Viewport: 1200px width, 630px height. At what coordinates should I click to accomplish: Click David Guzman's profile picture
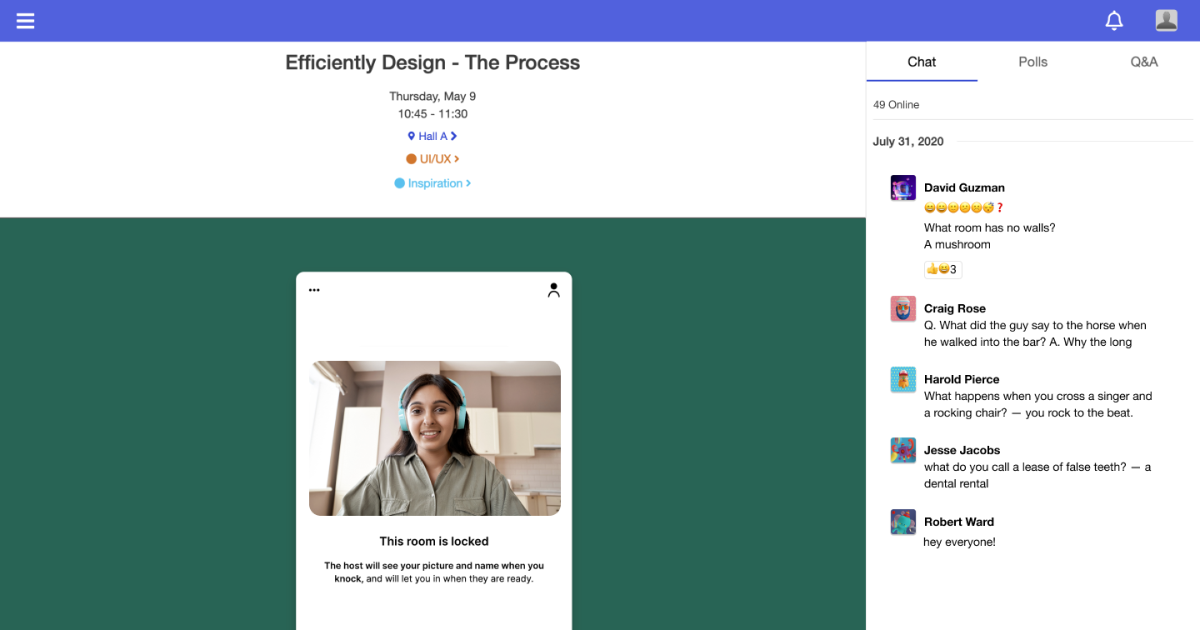[902, 187]
